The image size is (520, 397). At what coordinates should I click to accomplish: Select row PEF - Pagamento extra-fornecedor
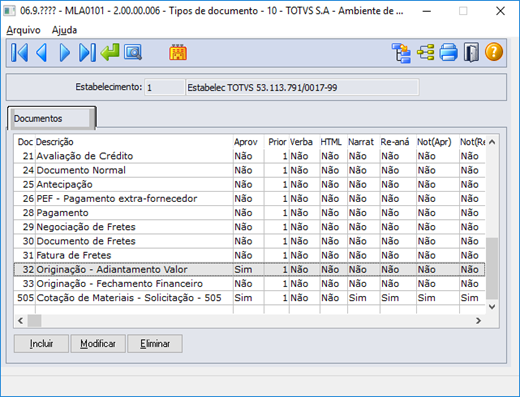pyautogui.click(x=249, y=199)
